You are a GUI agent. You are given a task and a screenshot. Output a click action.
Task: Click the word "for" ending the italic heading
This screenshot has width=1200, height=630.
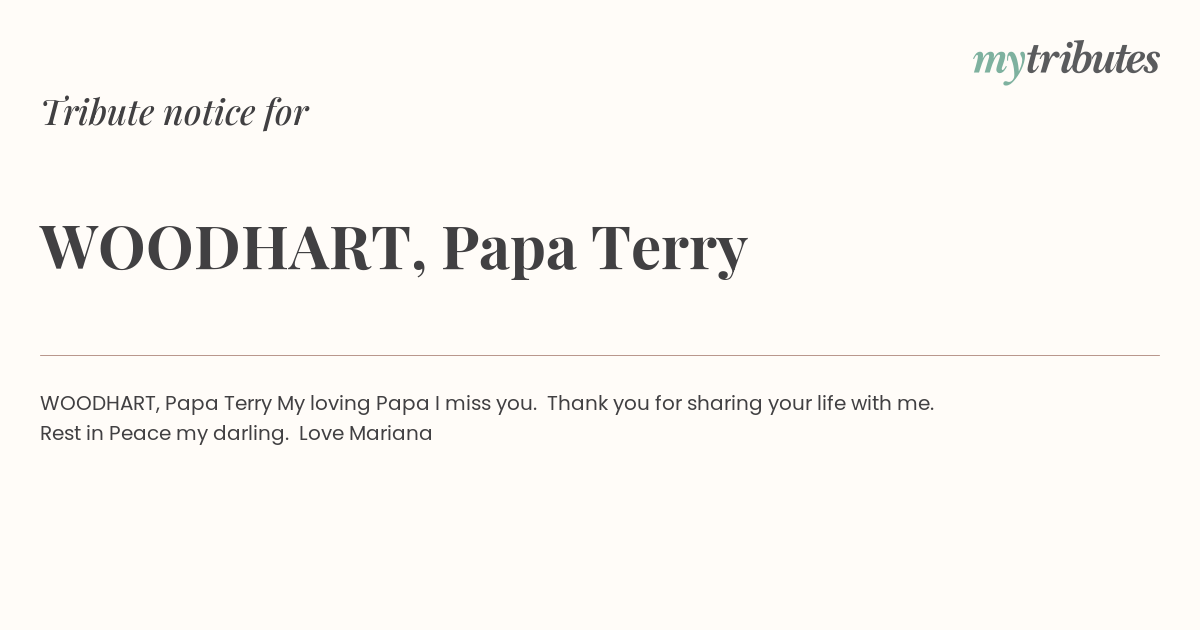pyautogui.click(x=286, y=113)
